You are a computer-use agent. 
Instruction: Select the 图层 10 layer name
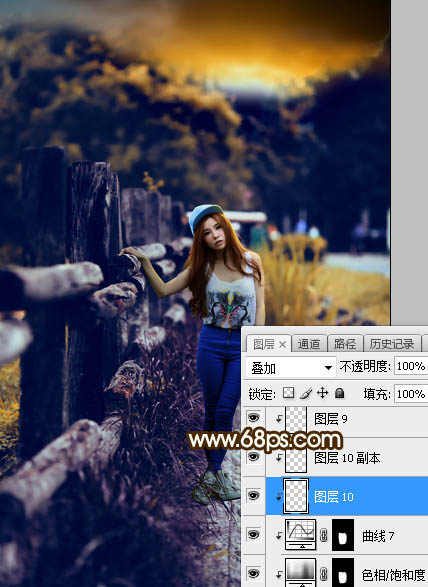(x=334, y=497)
